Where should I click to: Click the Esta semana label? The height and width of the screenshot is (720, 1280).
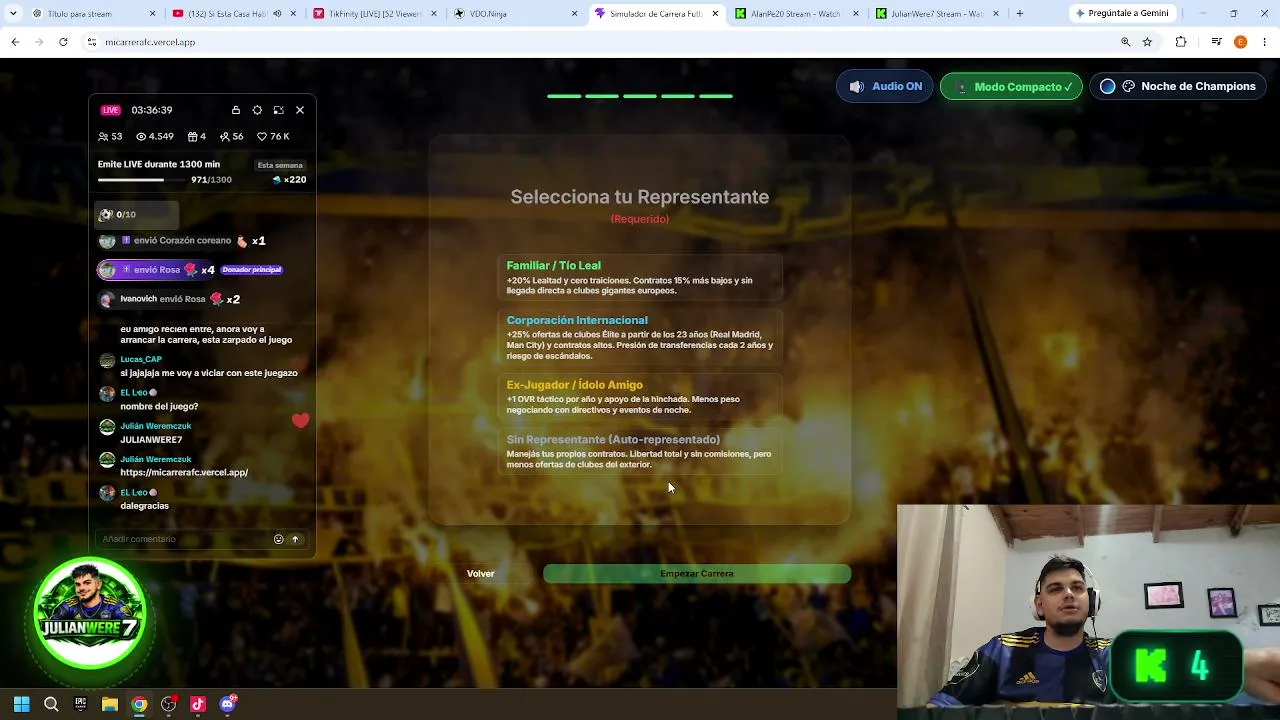(x=280, y=165)
